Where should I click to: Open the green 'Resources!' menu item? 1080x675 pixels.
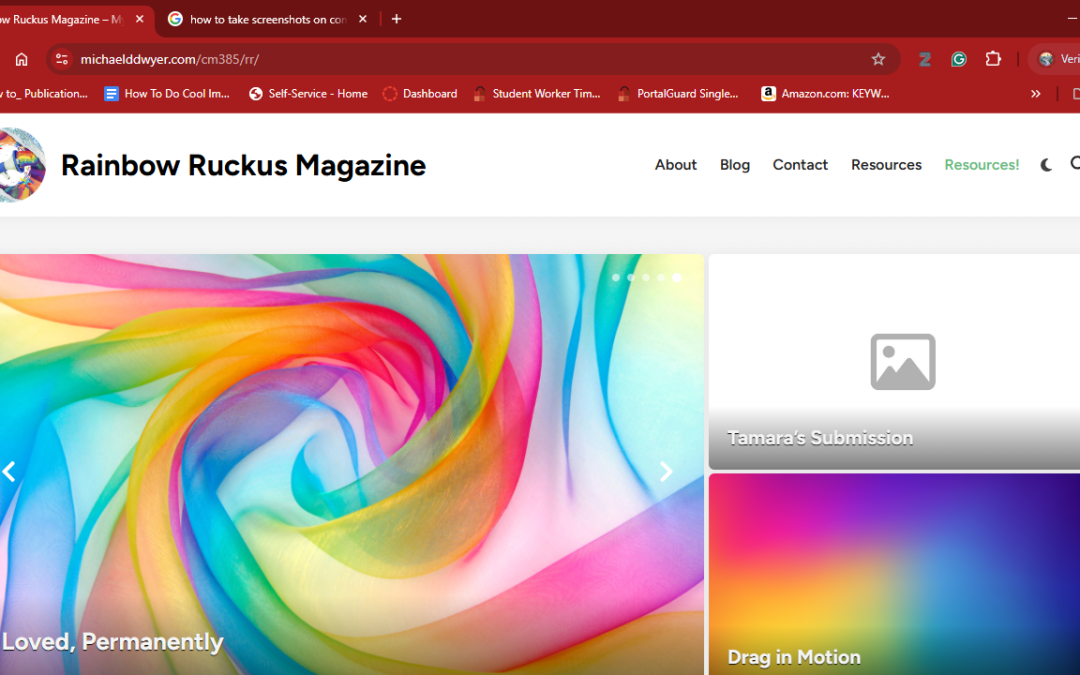(982, 165)
